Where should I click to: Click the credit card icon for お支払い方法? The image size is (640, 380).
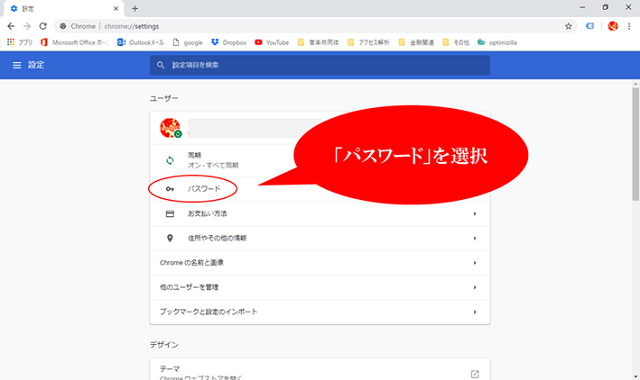tap(170, 214)
